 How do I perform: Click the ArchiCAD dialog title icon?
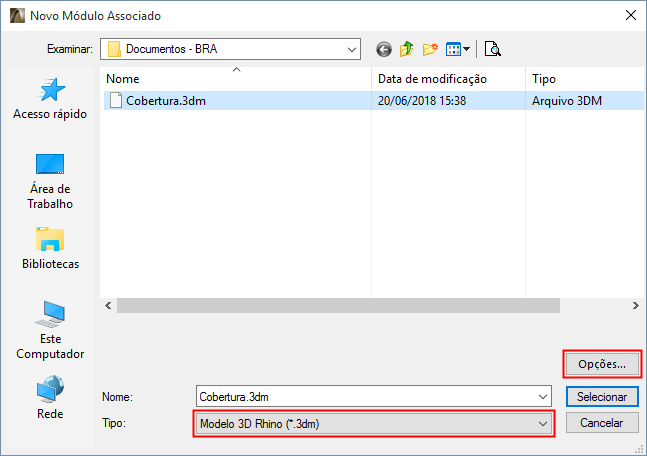click(17, 16)
